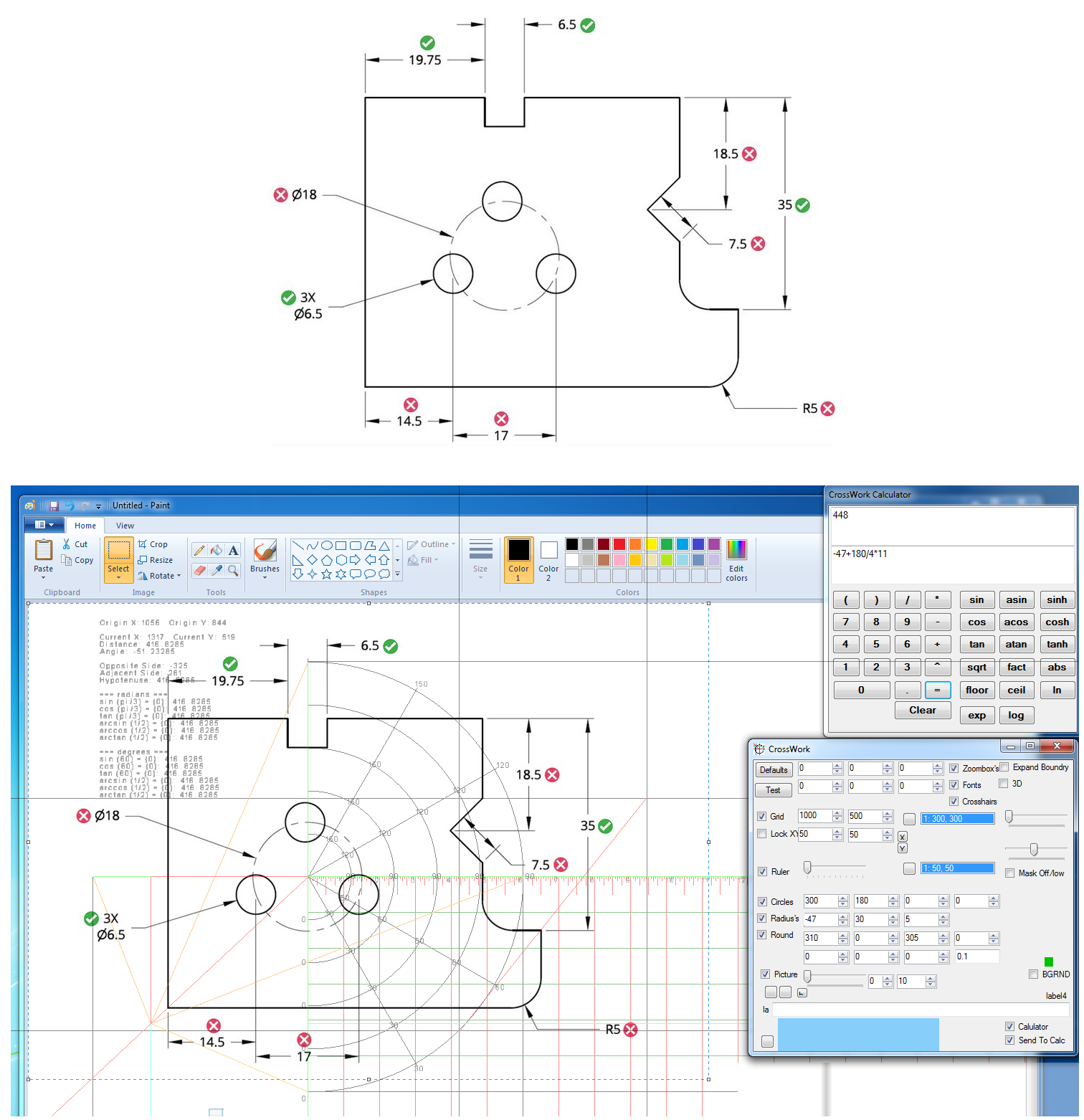1084x1120 pixels.
Task: Enable the Lock XY checkbox
Action: (x=762, y=834)
